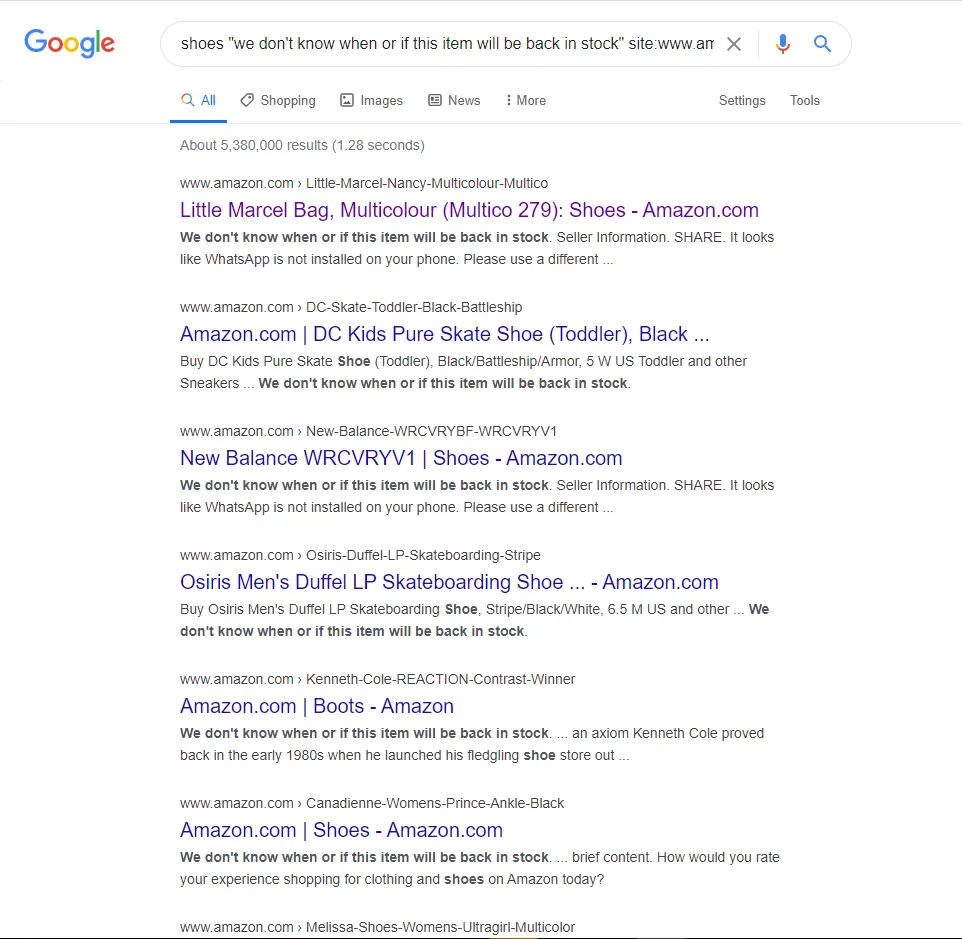Open the Amazon.com | Shoes result link
This screenshot has width=962, height=939.
(x=341, y=830)
